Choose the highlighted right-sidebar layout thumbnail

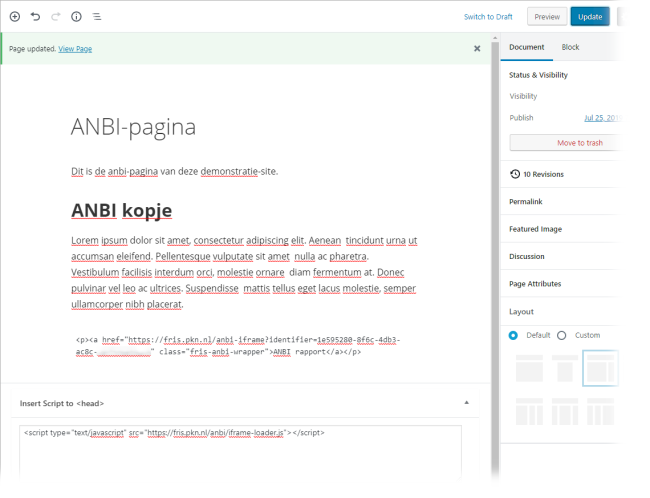coord(600,368)
